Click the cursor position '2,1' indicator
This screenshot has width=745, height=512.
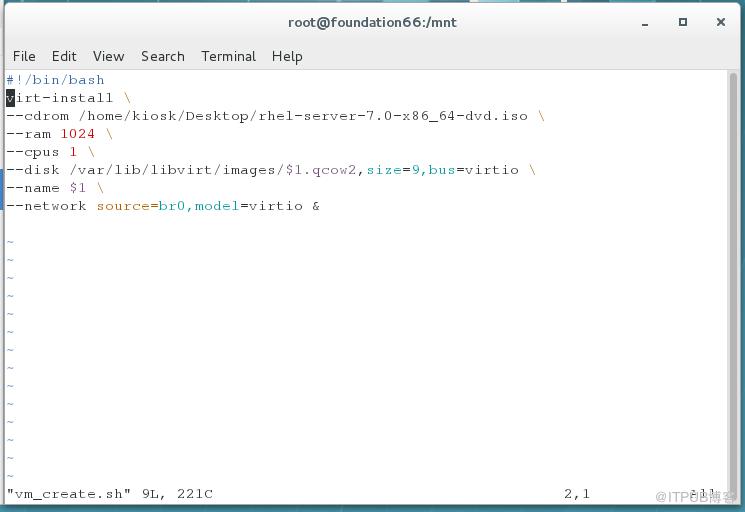coord(577,494)
